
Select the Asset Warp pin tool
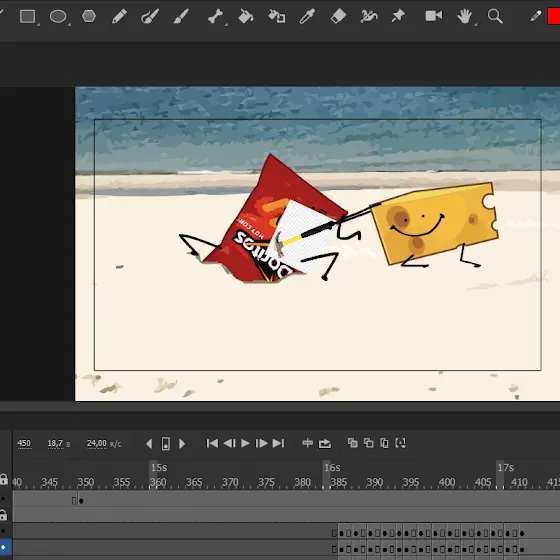click(x=398, y=16)
